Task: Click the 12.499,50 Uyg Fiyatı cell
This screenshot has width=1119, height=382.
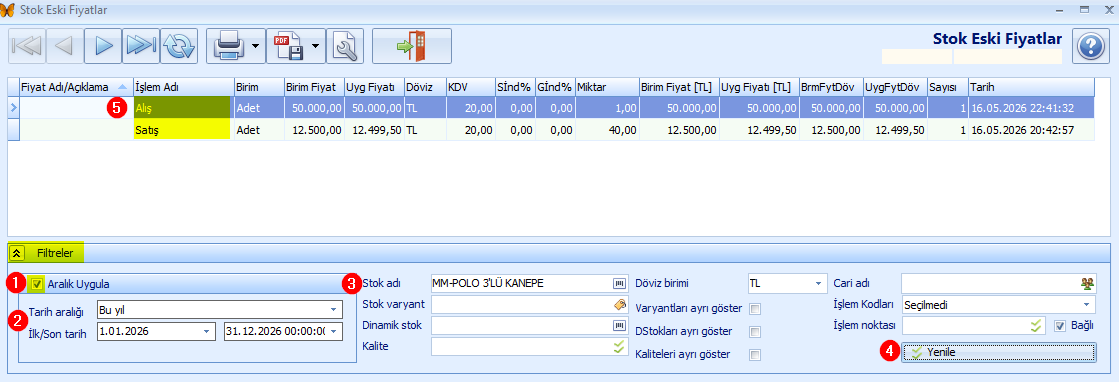Action: coord(374,130)
